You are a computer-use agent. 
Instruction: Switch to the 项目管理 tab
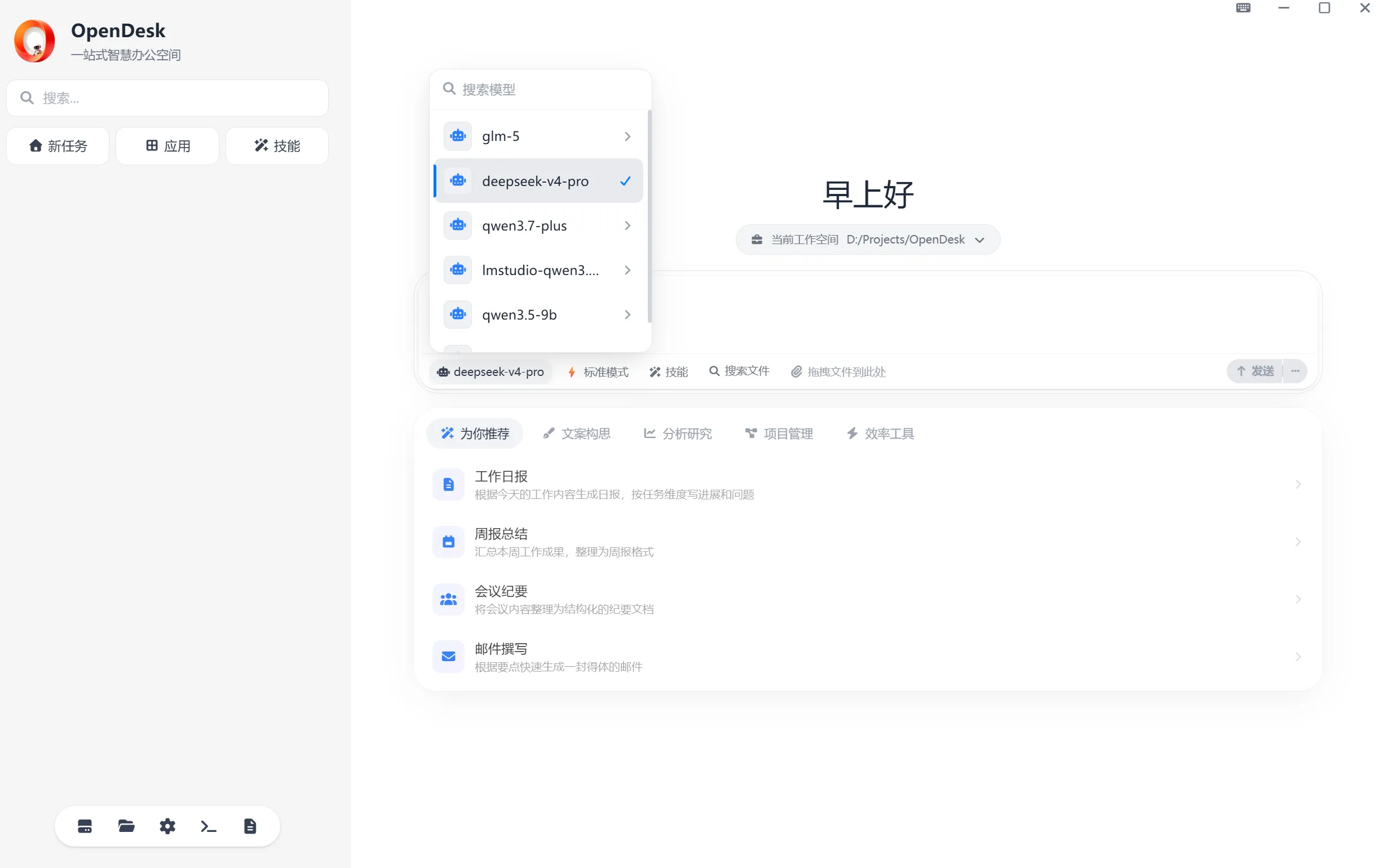(779, 433)
